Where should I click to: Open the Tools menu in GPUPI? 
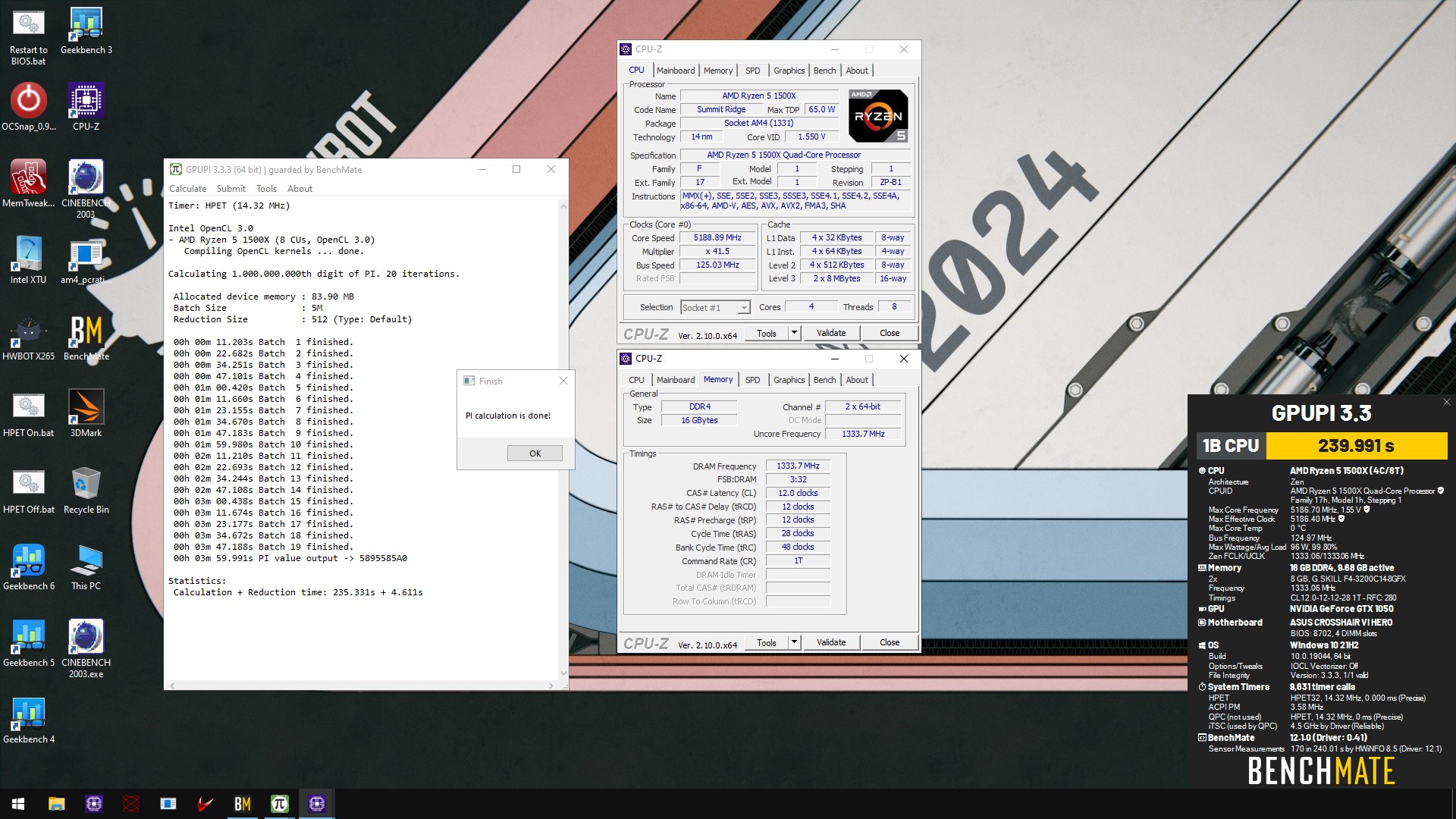click(266, 189)
